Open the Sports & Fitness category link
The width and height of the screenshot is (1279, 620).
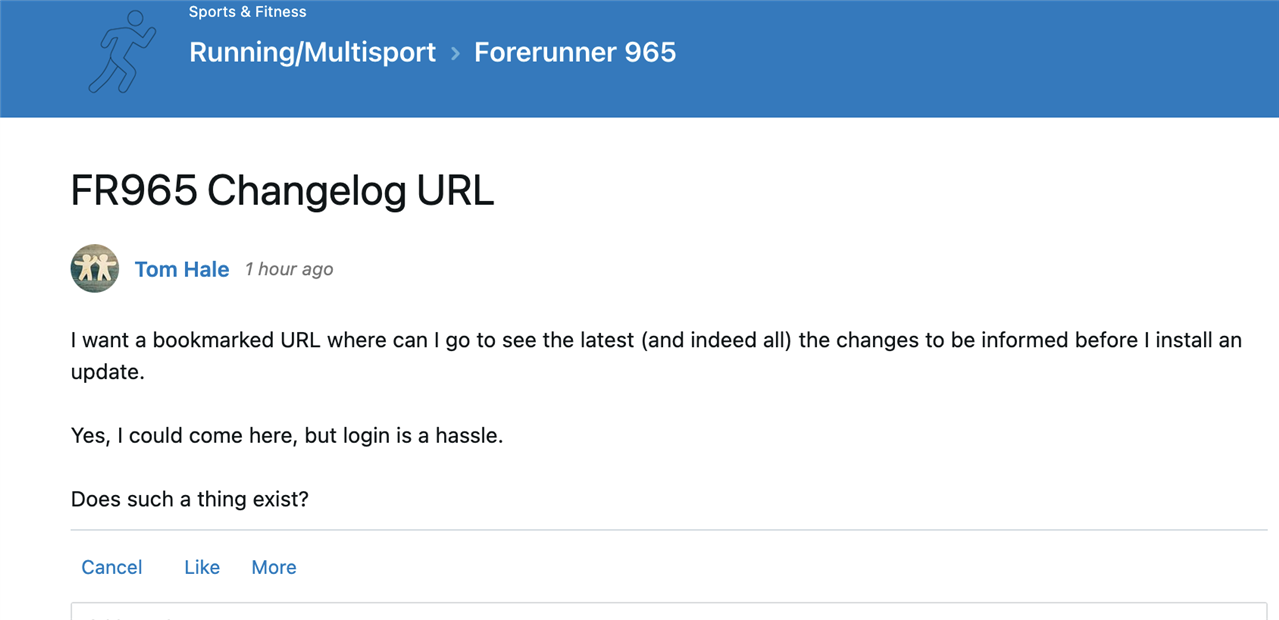[x=247, y=12]
